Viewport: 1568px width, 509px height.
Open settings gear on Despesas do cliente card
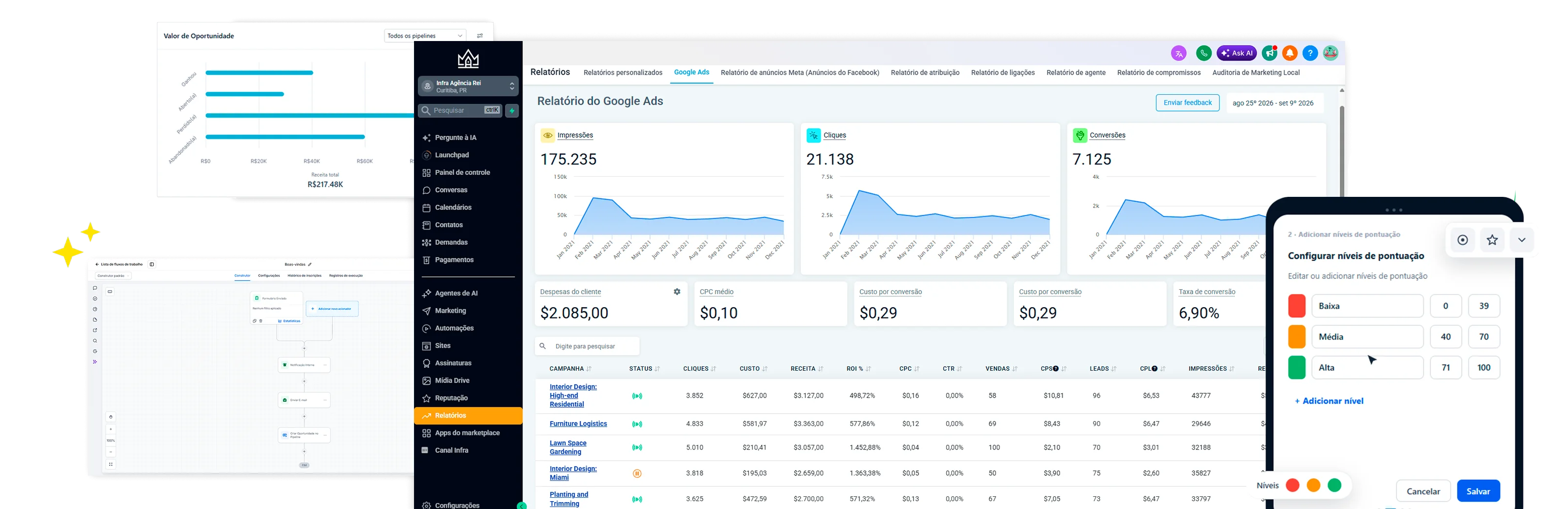677,292
